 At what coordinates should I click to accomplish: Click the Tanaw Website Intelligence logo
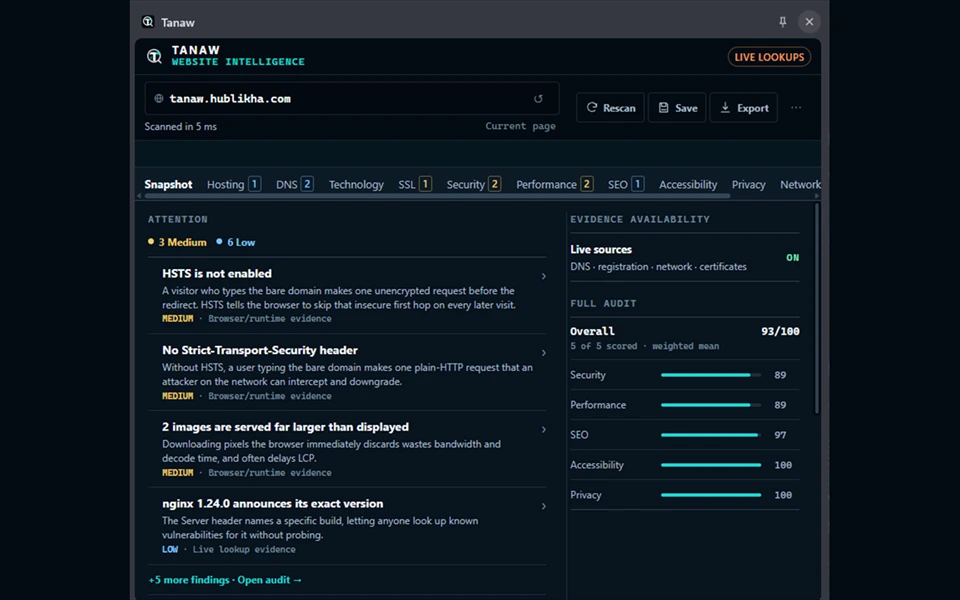point(154,56)
